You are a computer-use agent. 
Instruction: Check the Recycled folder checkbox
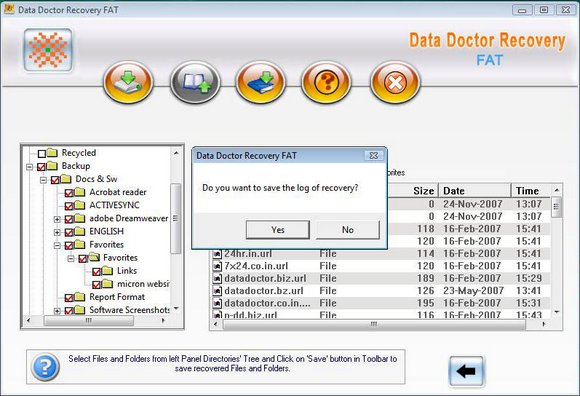click(x=42, y=153)
